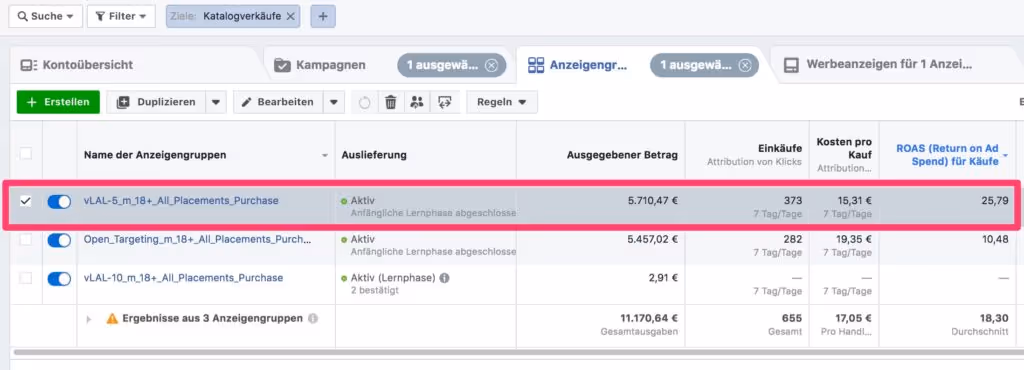This screenshot has height=370, width=1024.
Task: Click the green Erstellen button
Action: tap(58, 102)
